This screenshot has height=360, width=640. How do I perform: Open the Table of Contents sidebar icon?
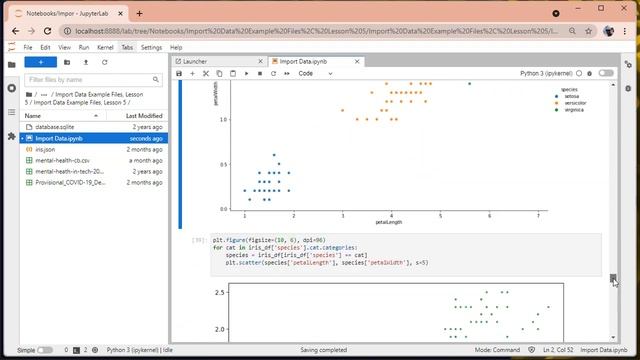(x=12, y=112)
